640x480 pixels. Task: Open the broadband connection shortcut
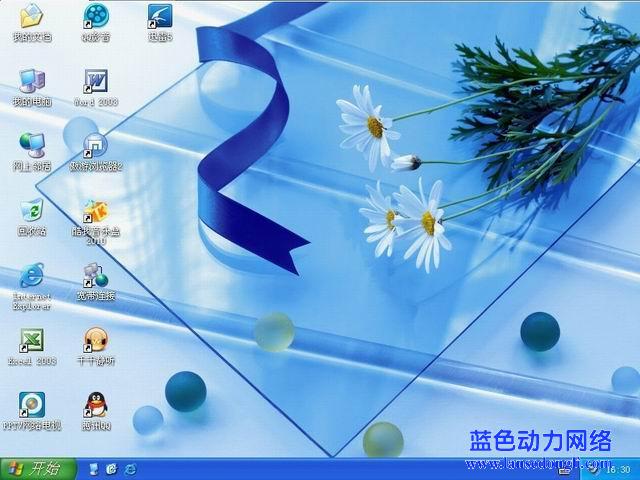coord(96,275)
